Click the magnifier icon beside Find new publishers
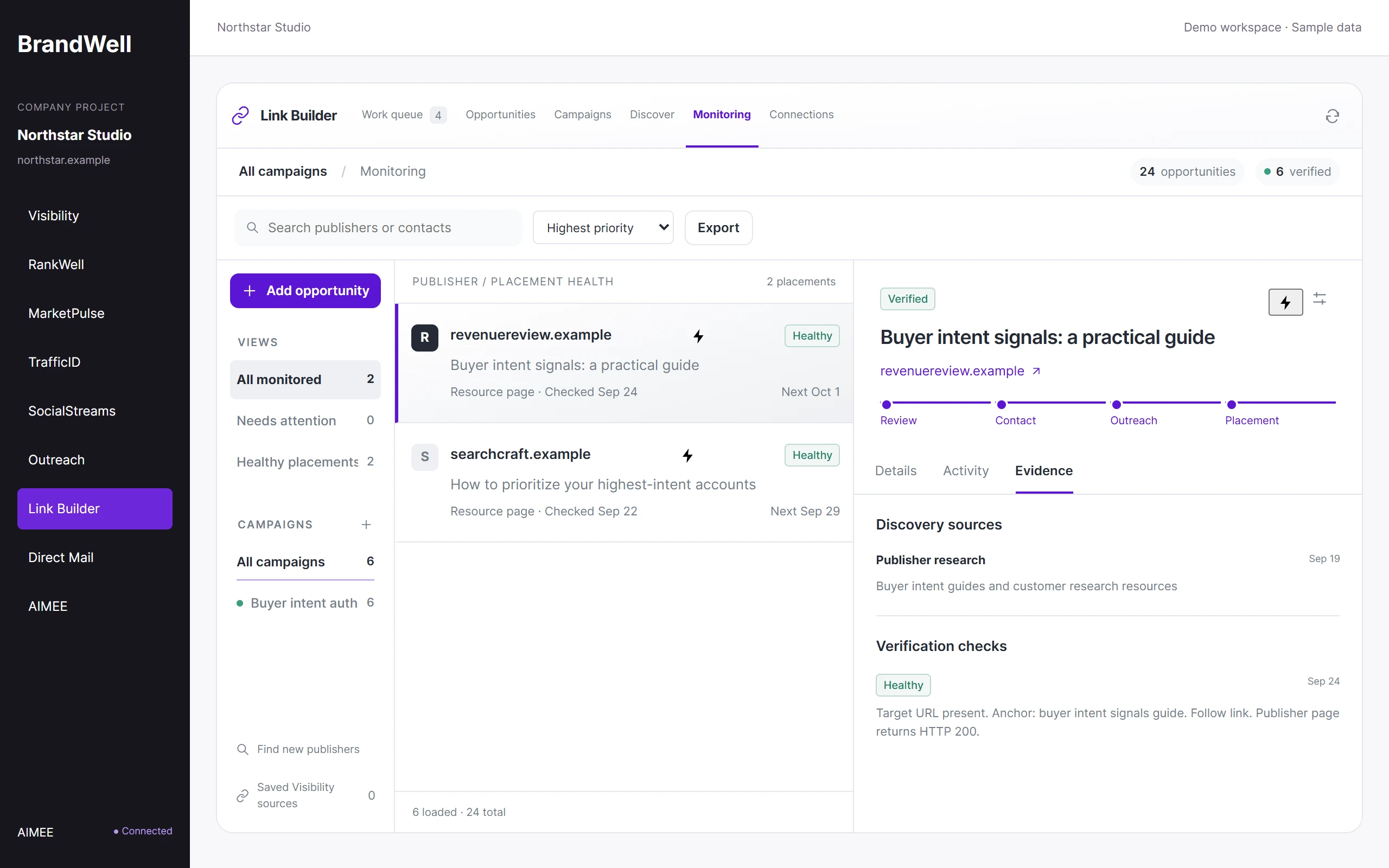Image resolution: width=1389 pixels, height=868 pixels. tap(242, 749)
